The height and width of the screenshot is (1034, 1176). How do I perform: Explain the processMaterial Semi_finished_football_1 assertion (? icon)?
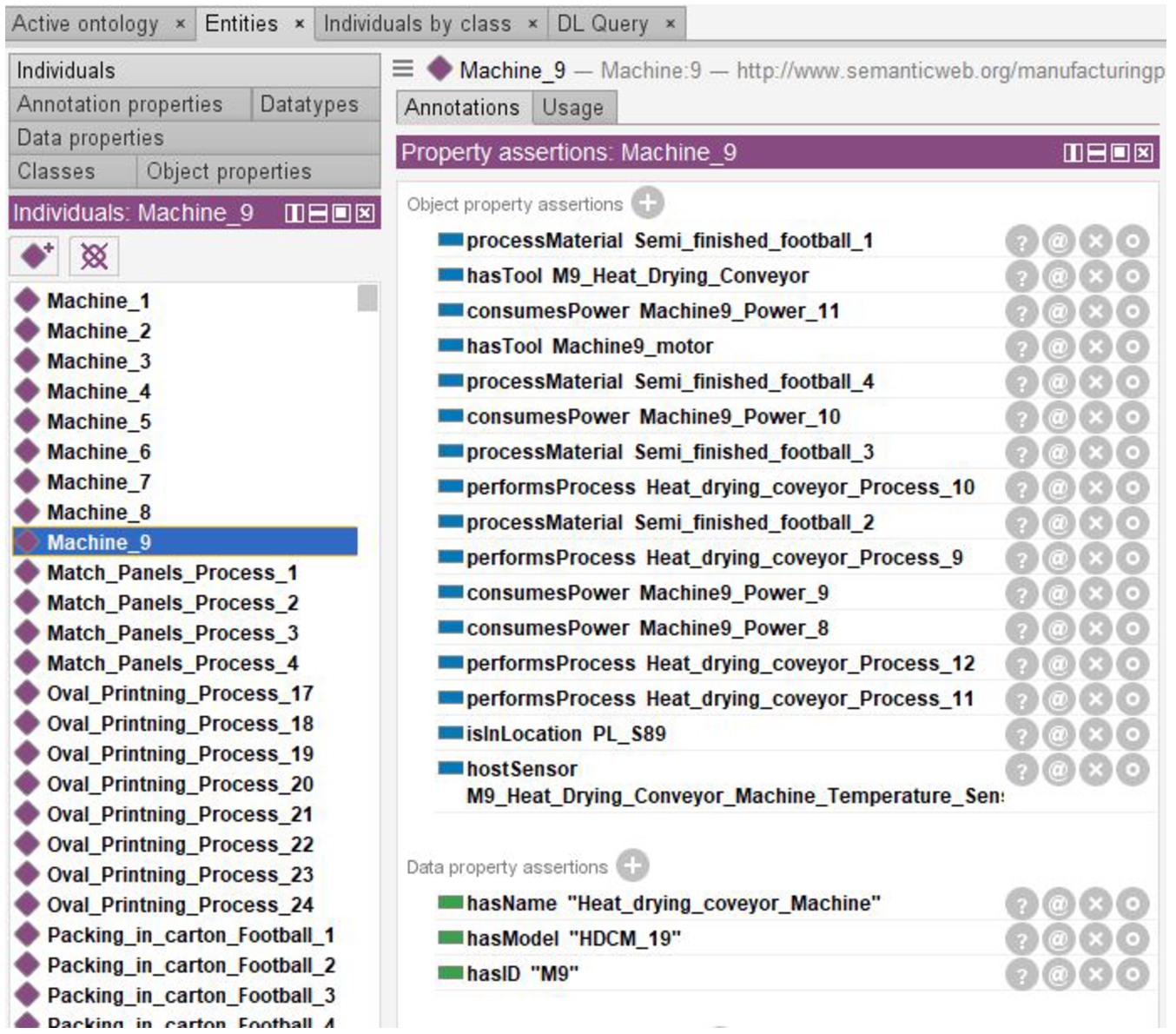click(1021, 241)
